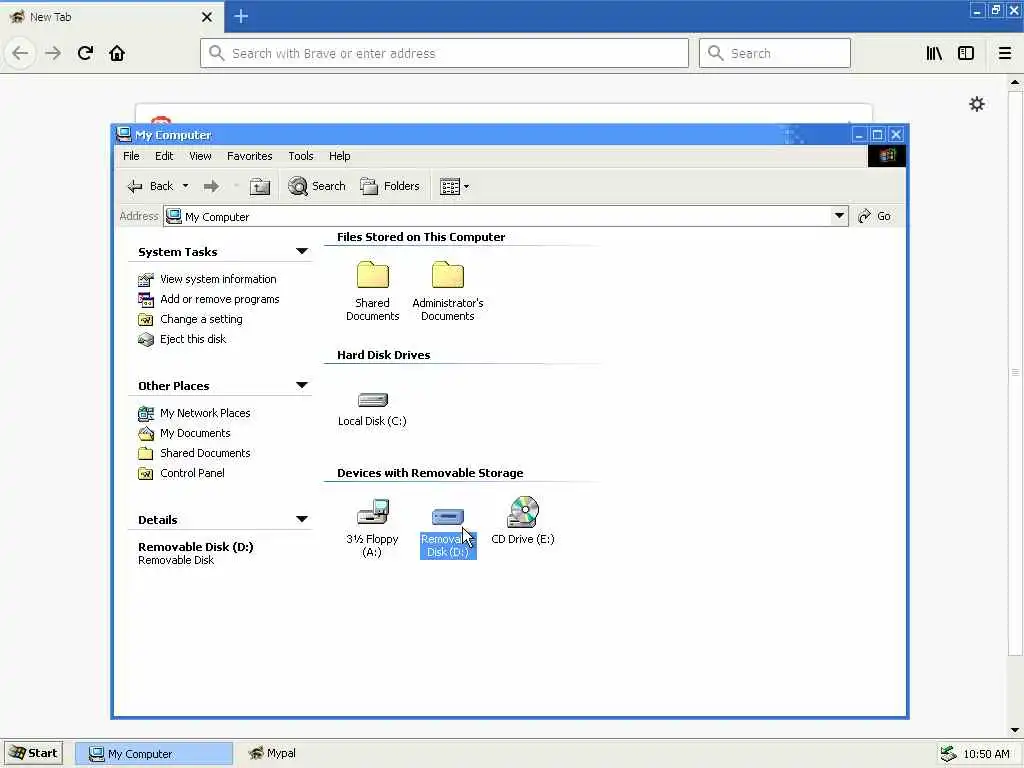Toggle the browser sidebar icon

point(966,53)
